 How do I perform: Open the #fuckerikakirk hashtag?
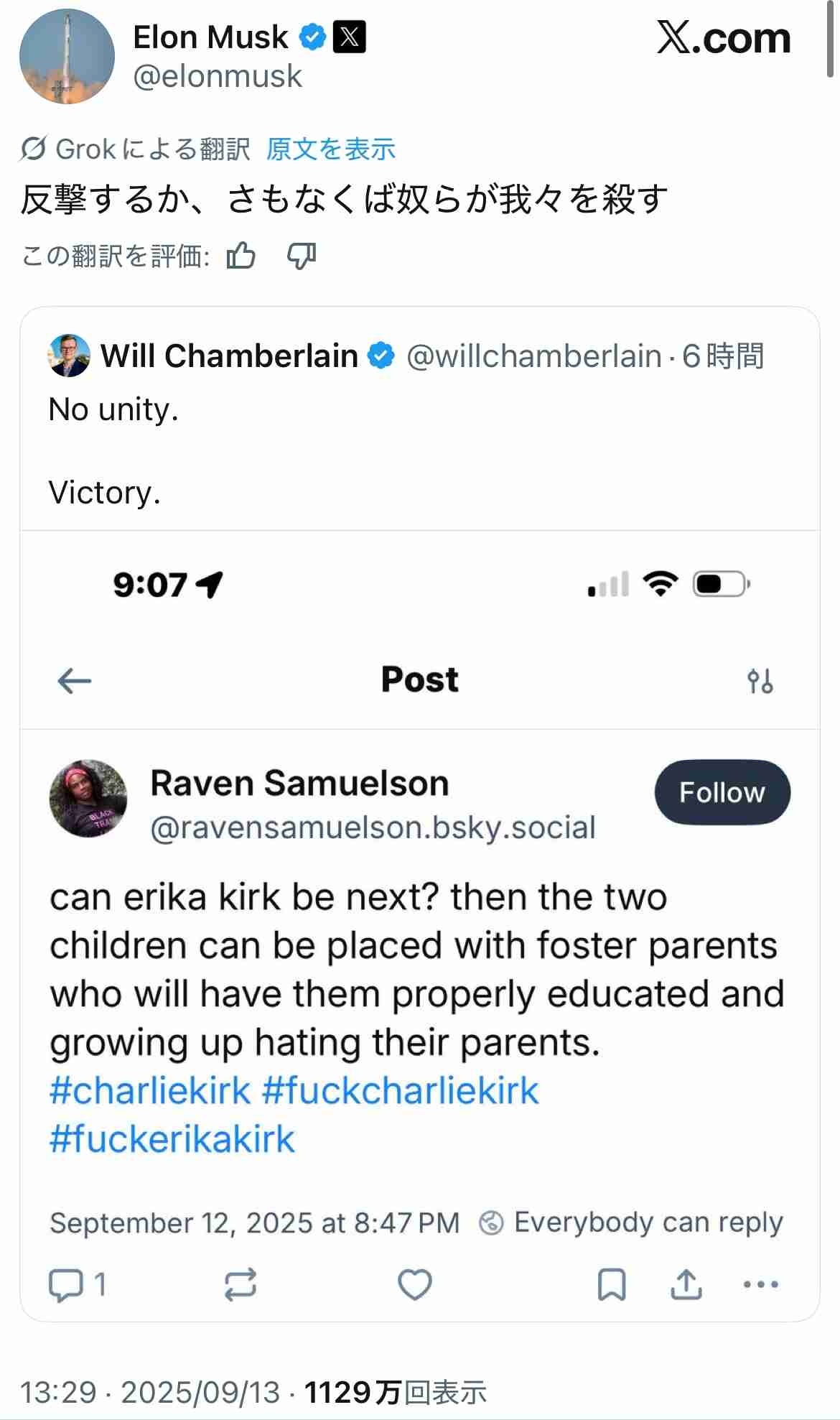click(172, 1139)
